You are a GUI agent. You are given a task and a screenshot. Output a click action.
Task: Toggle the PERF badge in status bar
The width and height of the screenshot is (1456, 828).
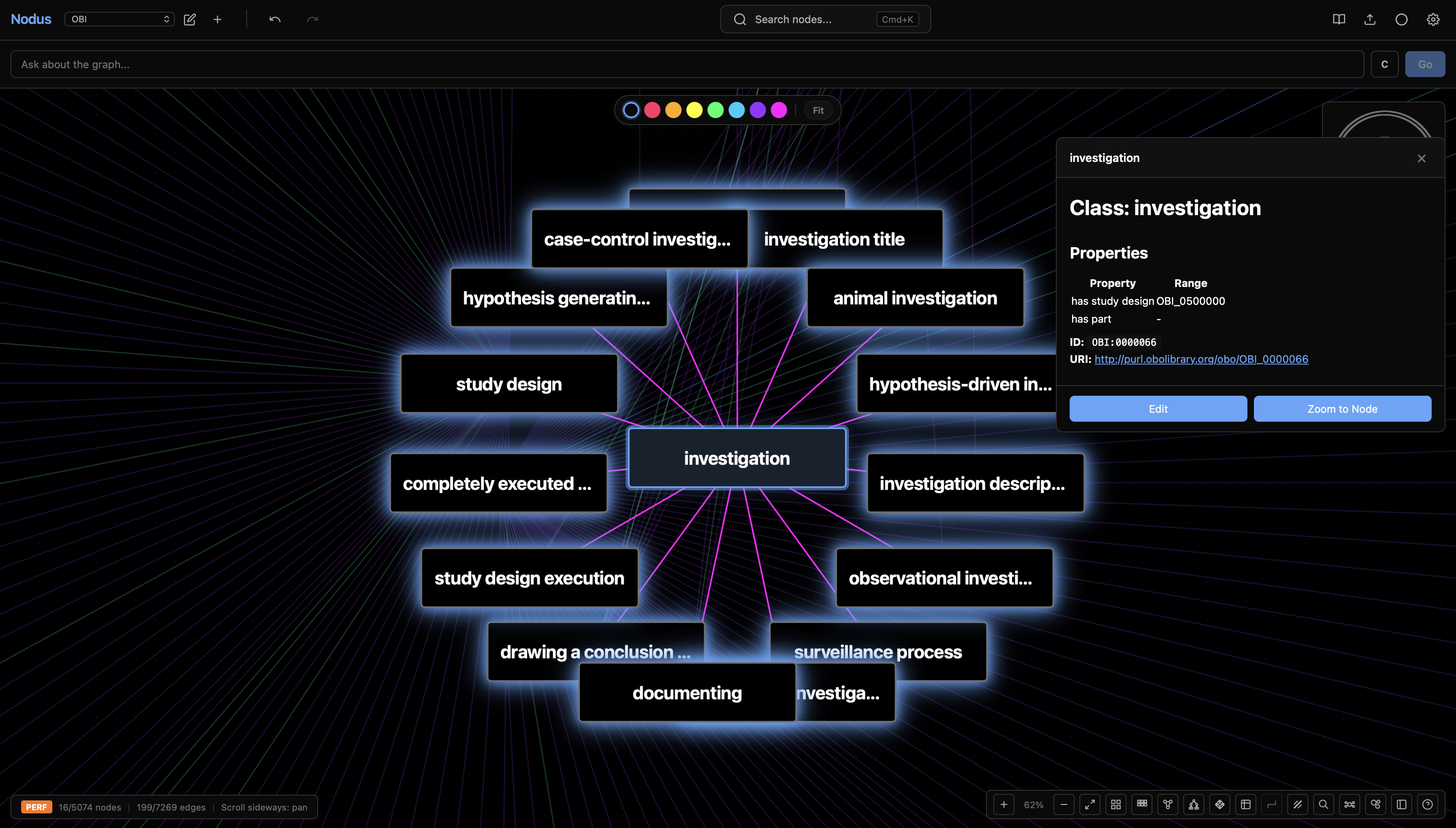(37, 807)
